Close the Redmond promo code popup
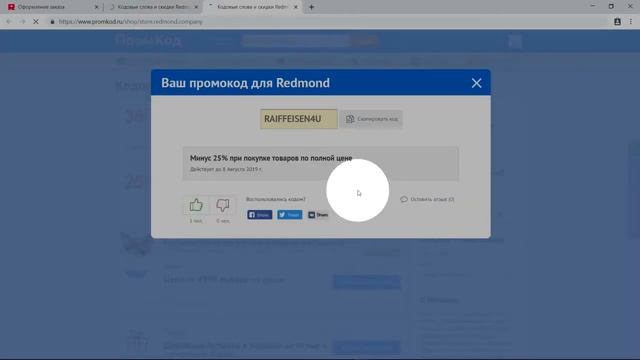The height and width of the screenshot is (360, 640). (476, 83)
